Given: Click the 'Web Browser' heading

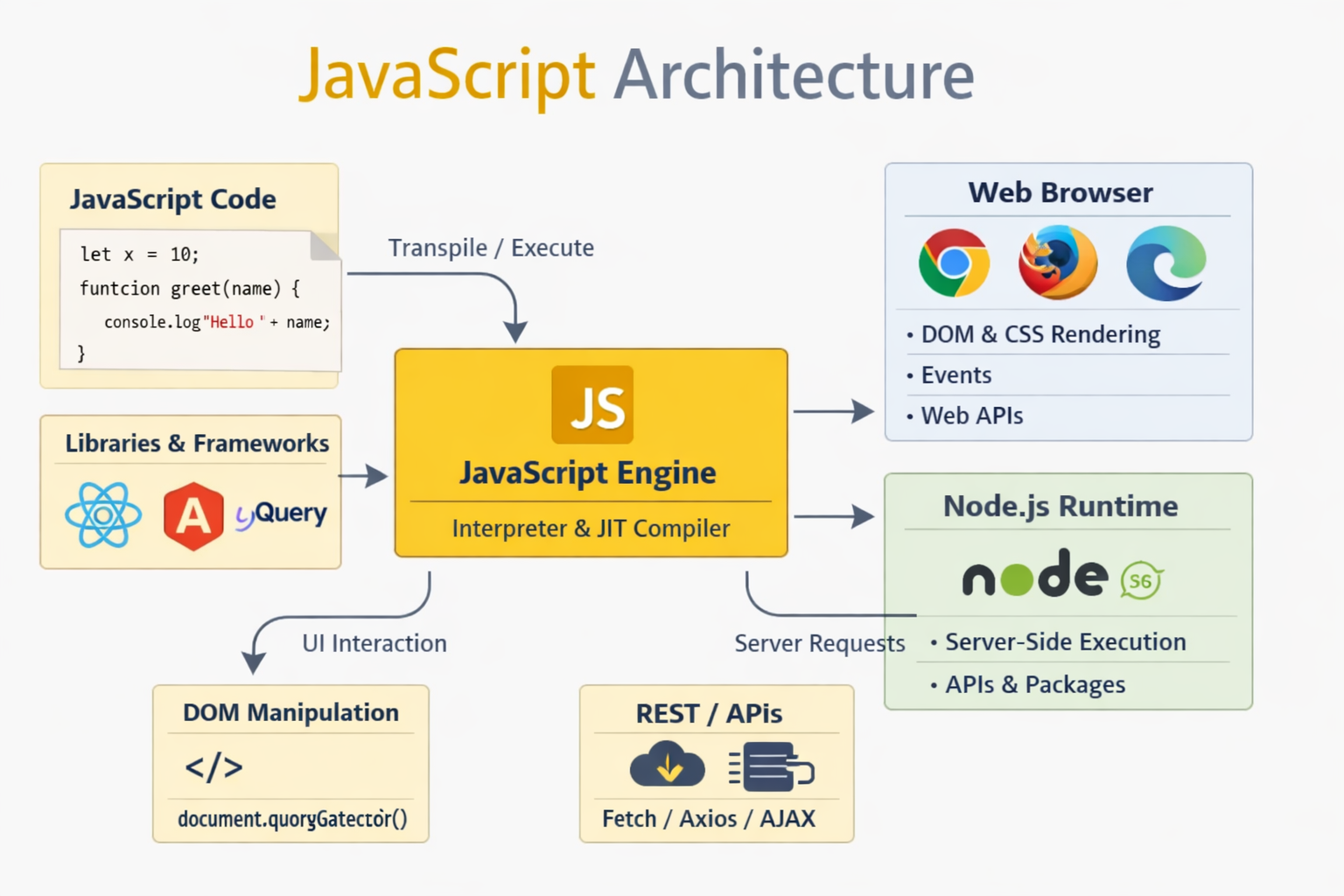Looking at the screenshot, I should tap(1060, 192).
